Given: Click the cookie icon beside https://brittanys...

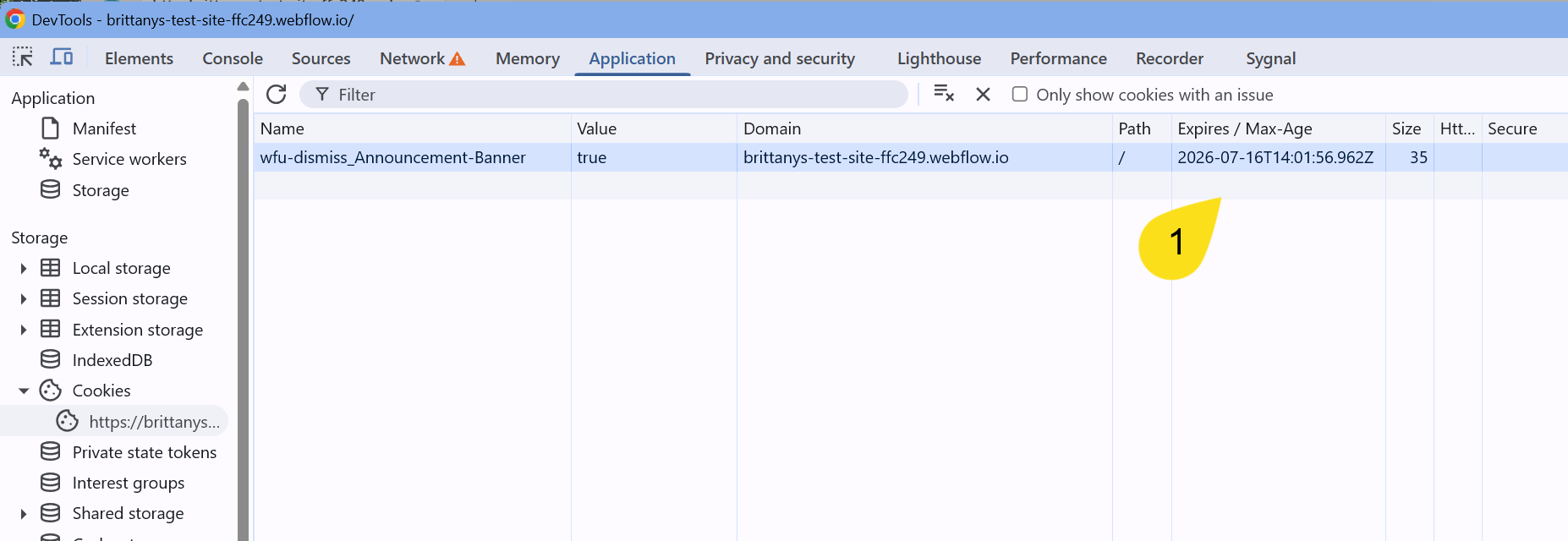Looking at the screenshot, I should 68,421.
